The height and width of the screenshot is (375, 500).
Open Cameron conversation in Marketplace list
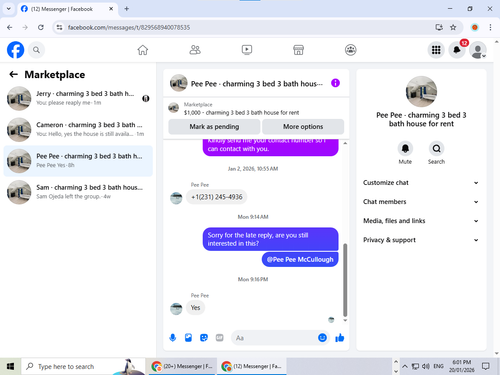(78, 129)
